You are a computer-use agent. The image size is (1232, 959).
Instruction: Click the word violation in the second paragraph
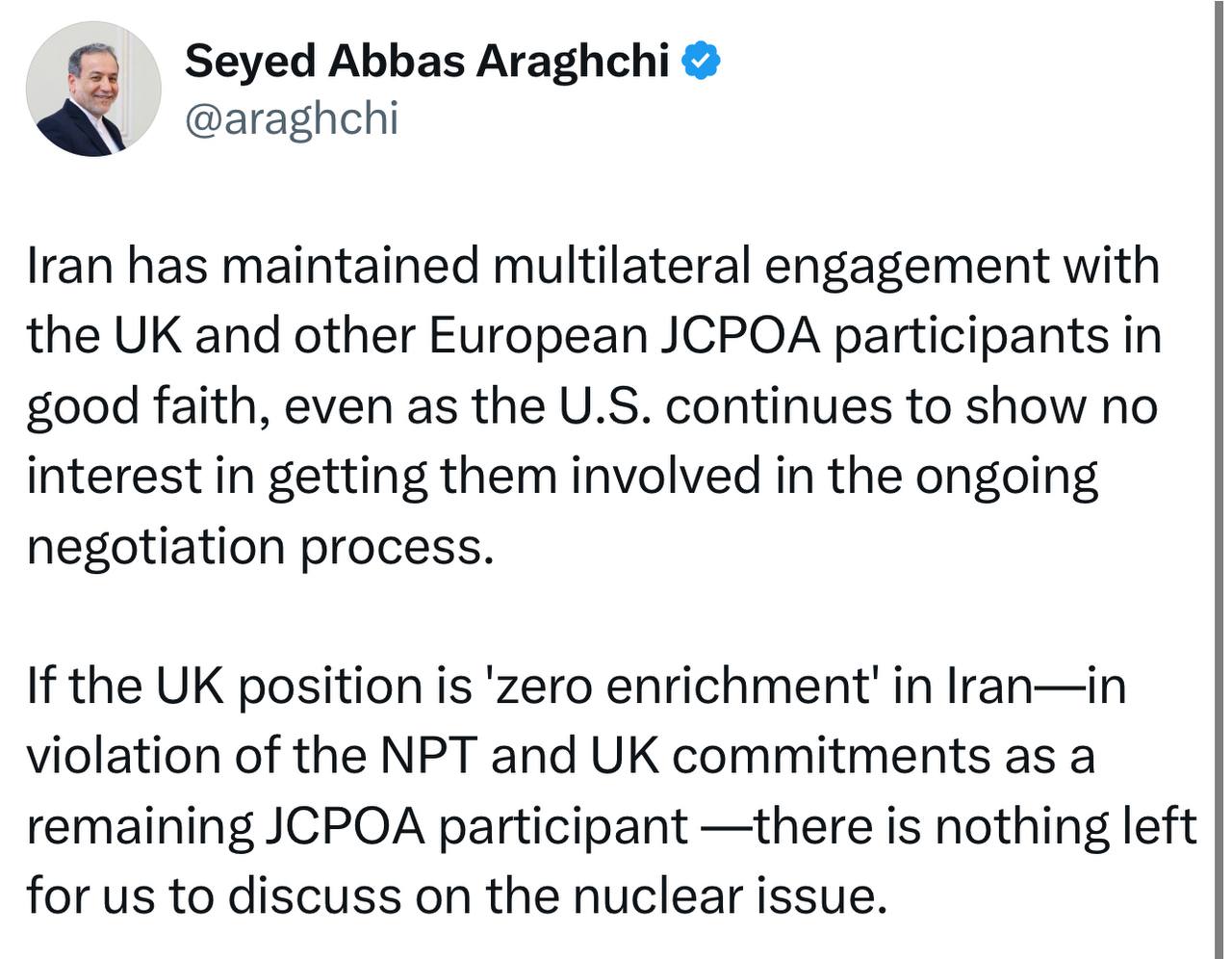coord(123,756)
